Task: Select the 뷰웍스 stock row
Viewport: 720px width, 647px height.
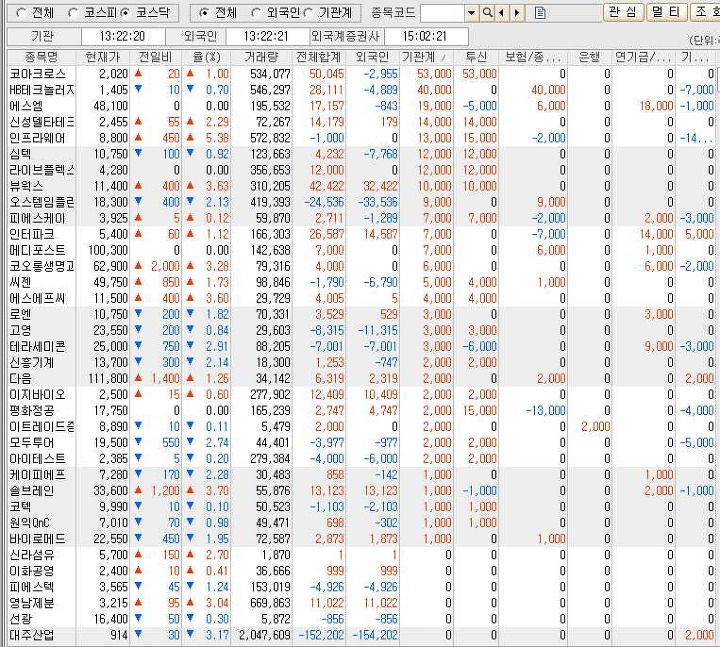Action: point(363,186)
